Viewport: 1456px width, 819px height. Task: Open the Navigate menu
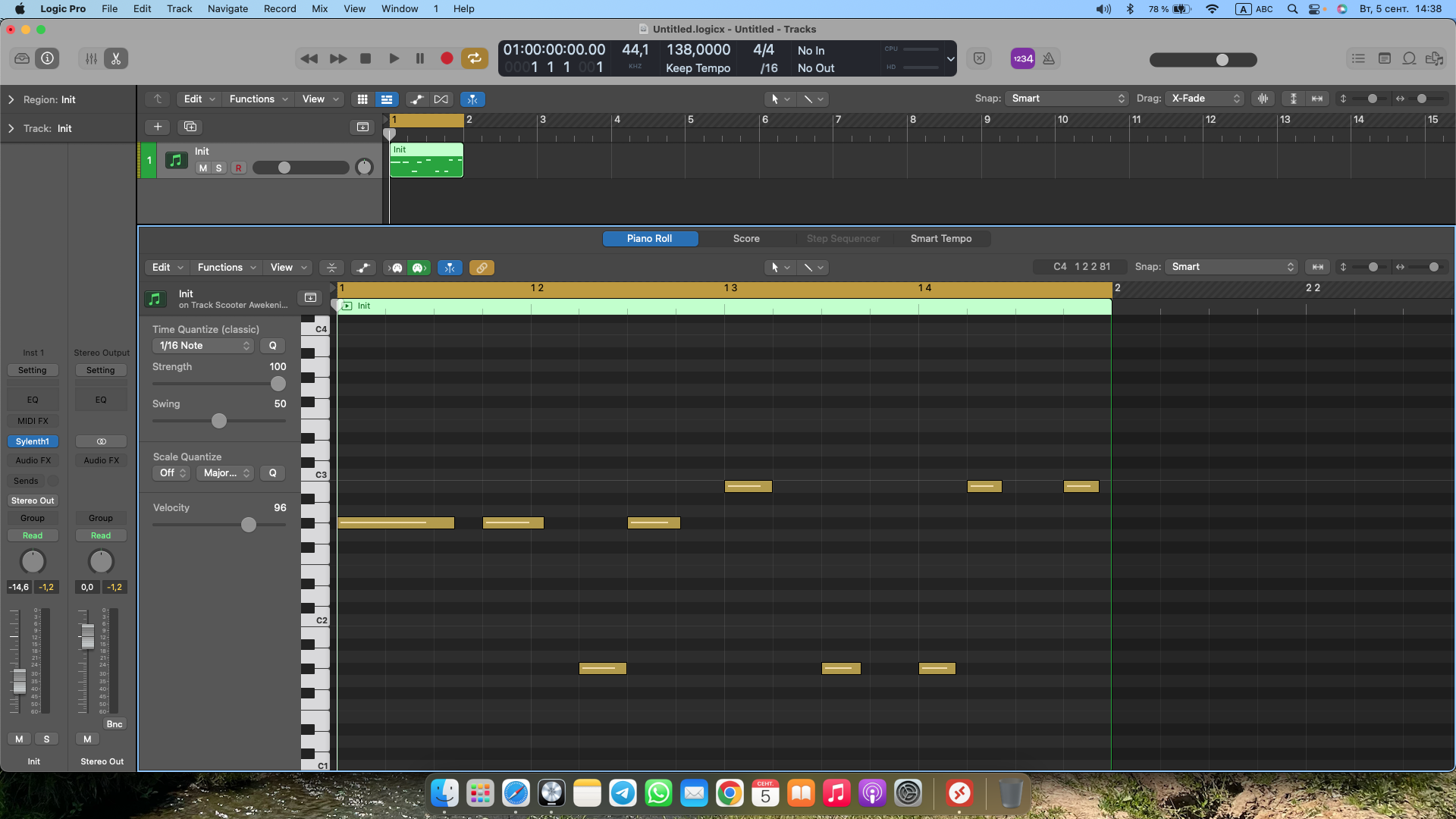click(x=227, y=8)
